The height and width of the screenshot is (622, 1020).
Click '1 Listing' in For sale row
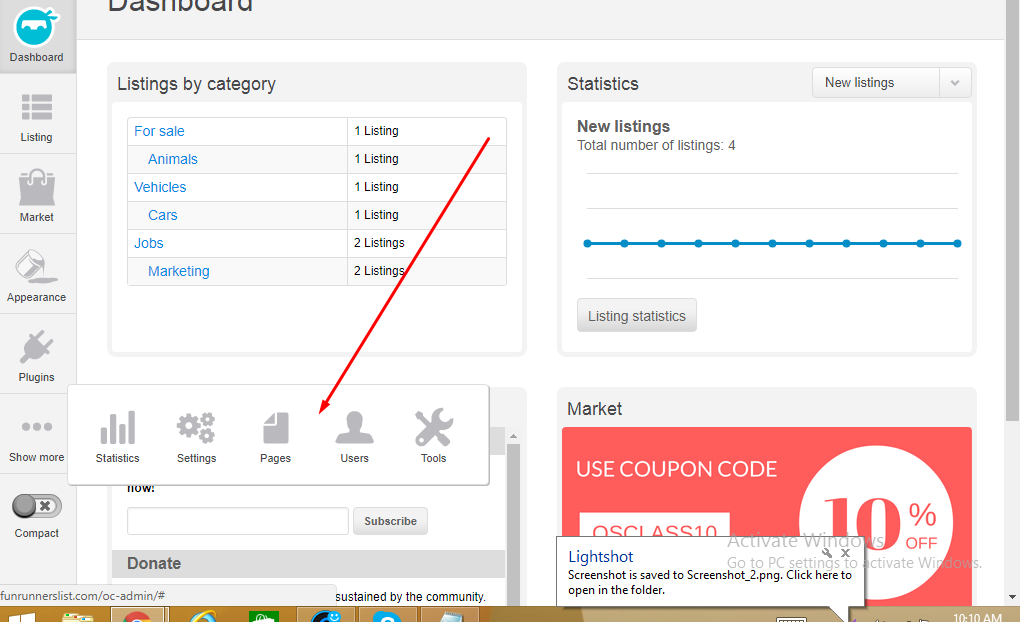point(376,131)
